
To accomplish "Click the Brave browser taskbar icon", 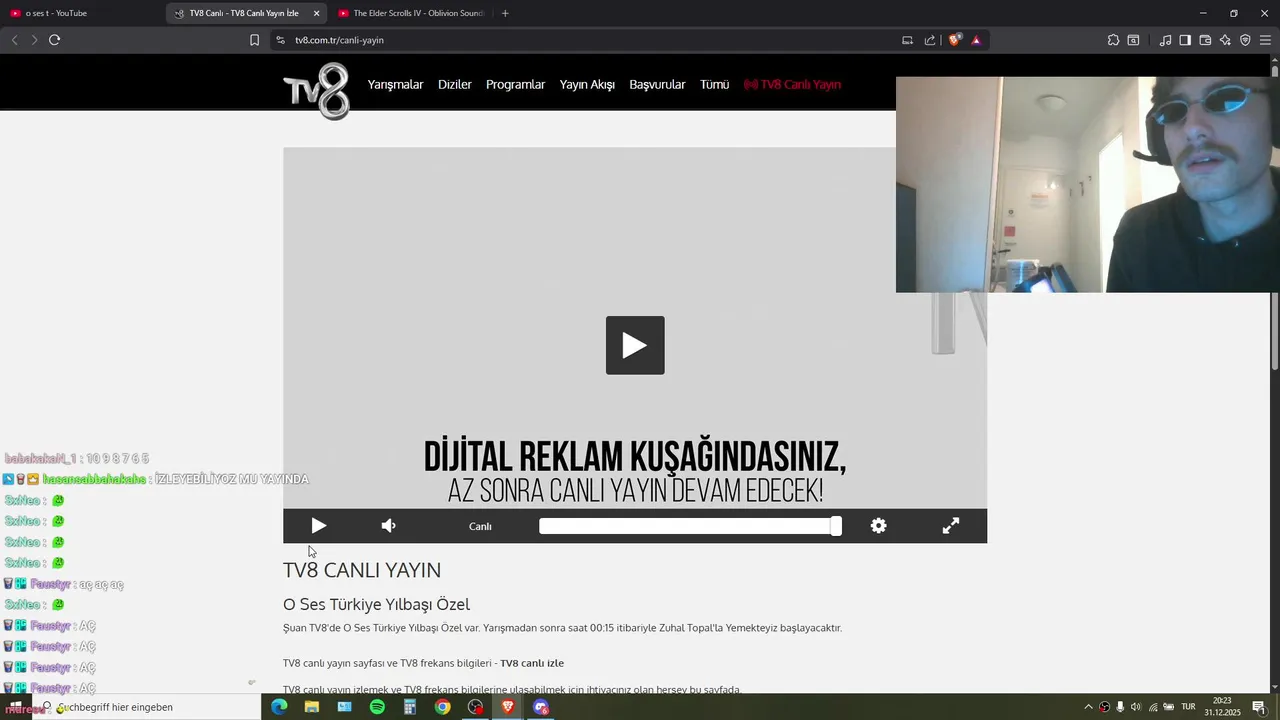I will click(508, 707).
